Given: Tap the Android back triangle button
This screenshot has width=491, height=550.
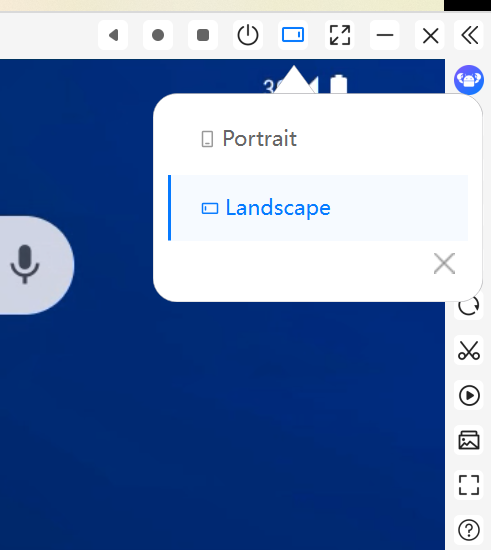Looking at the screenshot, I should coord(113,35).
